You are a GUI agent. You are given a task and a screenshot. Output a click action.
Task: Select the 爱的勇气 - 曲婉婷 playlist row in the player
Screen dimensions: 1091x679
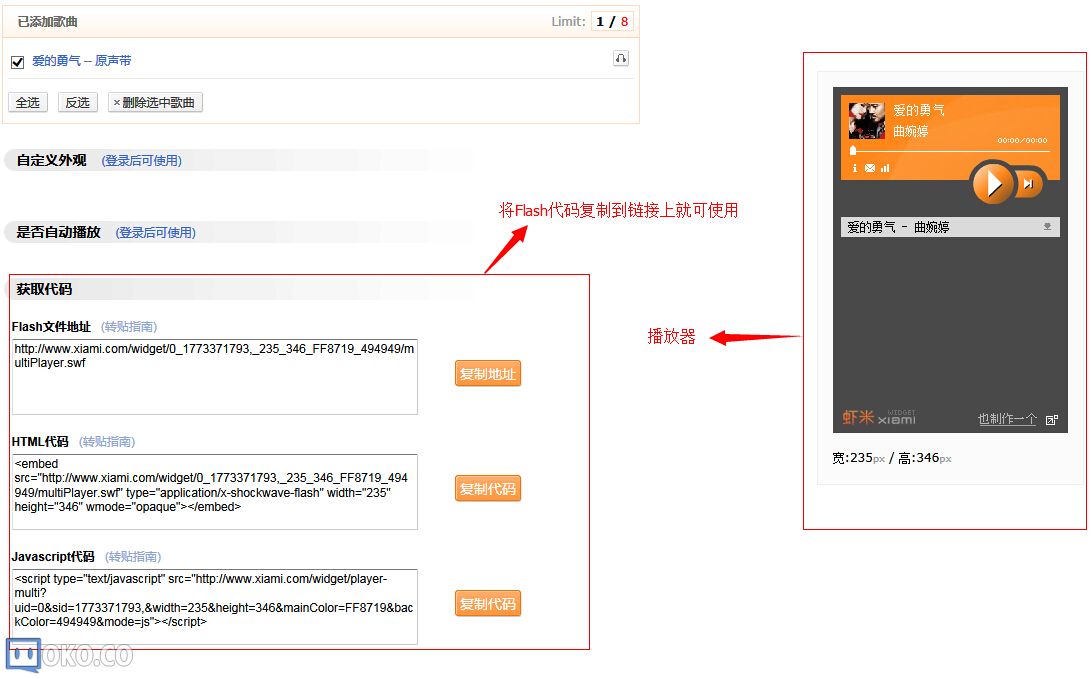click(x=950, y=227)
